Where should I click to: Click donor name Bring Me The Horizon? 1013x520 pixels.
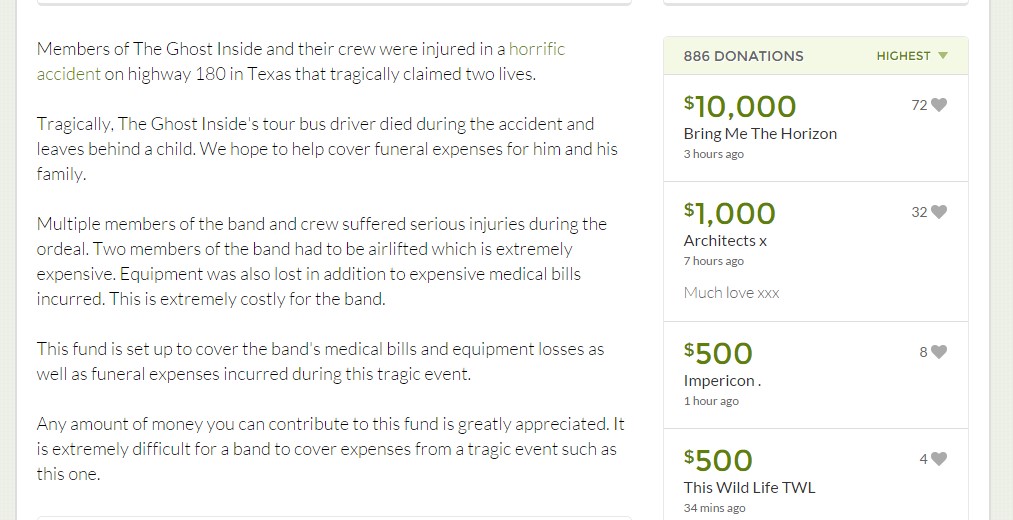pos(760,134)
